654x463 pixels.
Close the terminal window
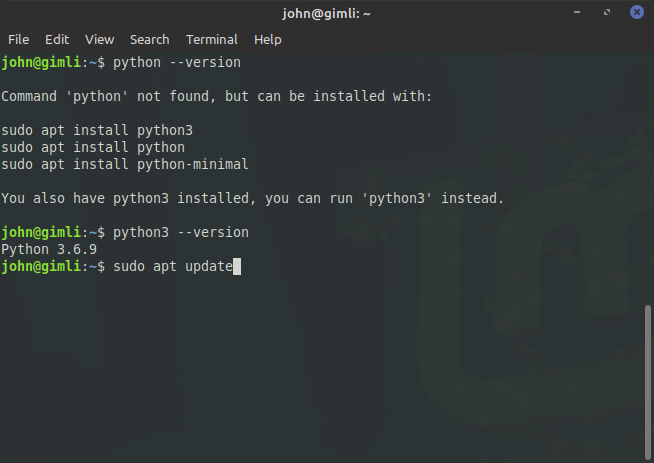636,12
